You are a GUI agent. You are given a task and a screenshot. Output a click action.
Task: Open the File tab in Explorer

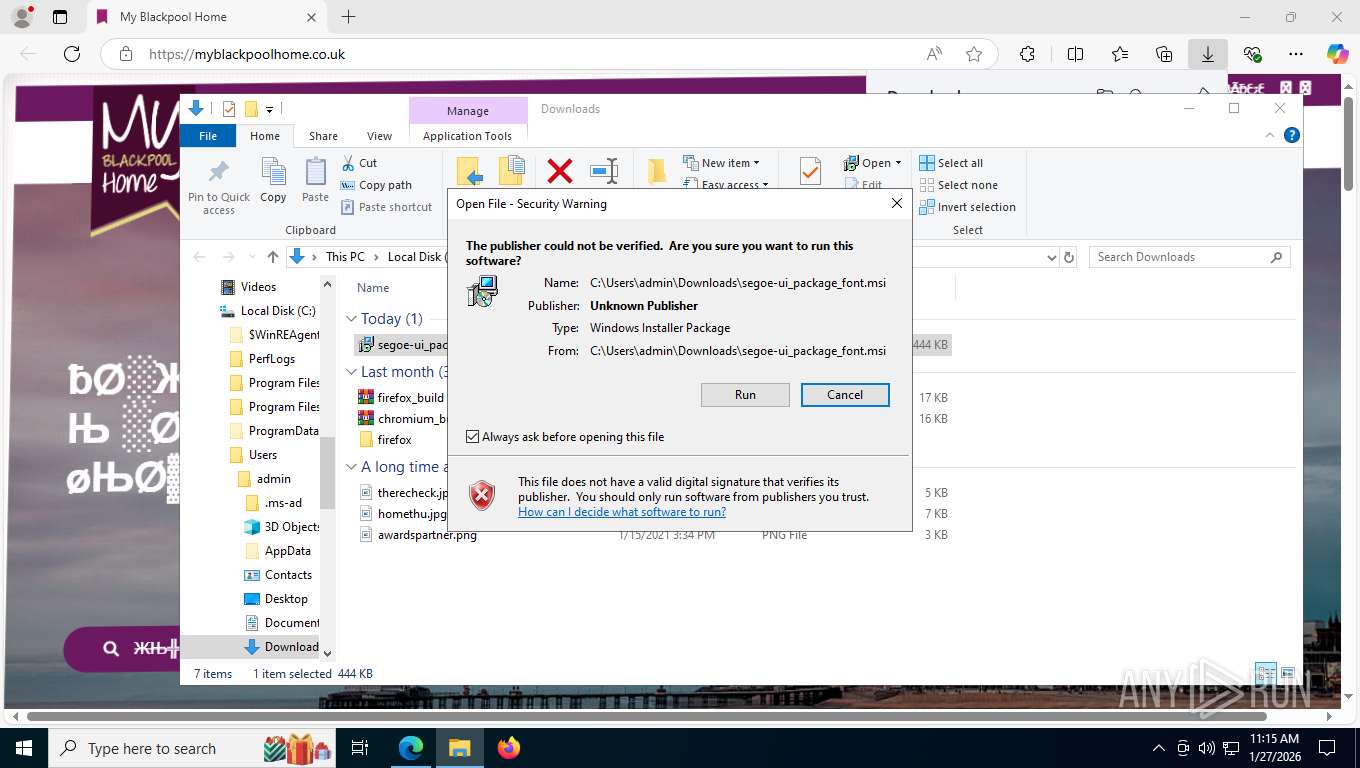[208, 136]
